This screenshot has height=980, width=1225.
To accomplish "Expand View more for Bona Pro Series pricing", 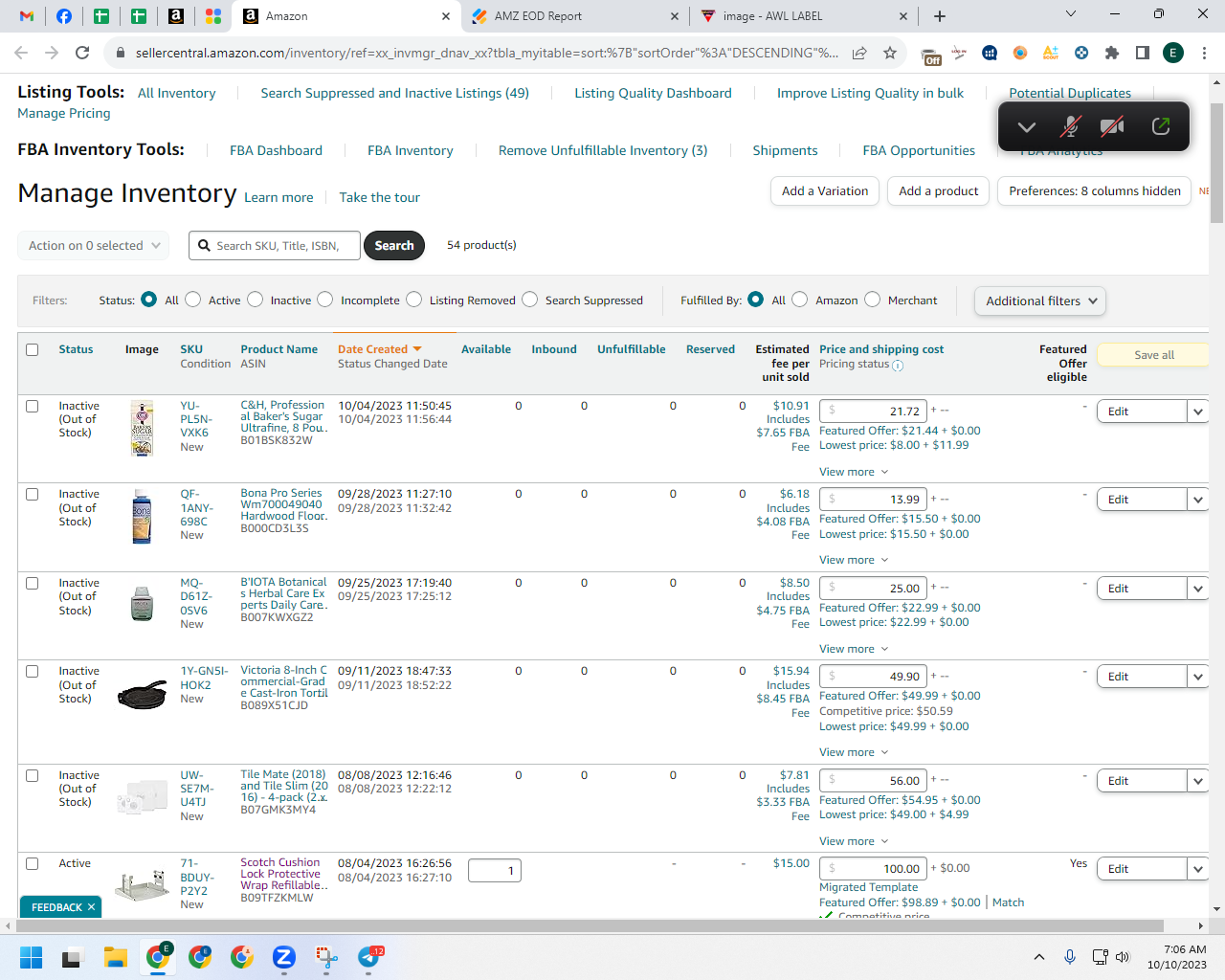I will 854,560.
